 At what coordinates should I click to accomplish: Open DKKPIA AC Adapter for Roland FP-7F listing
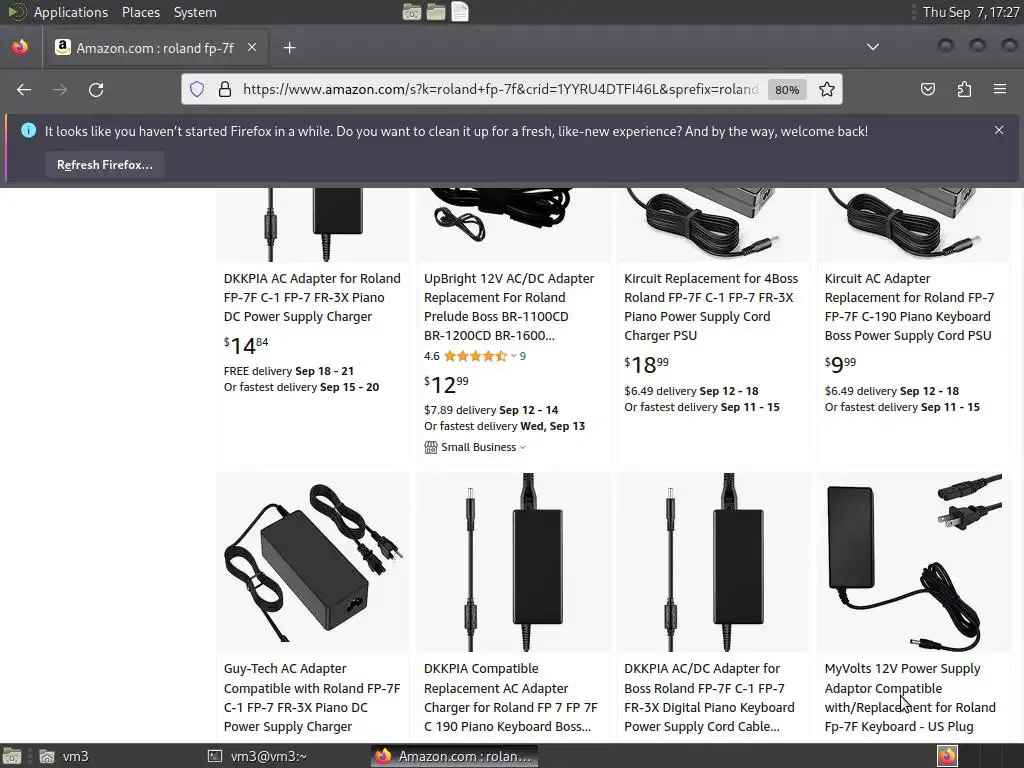point(312,297)
